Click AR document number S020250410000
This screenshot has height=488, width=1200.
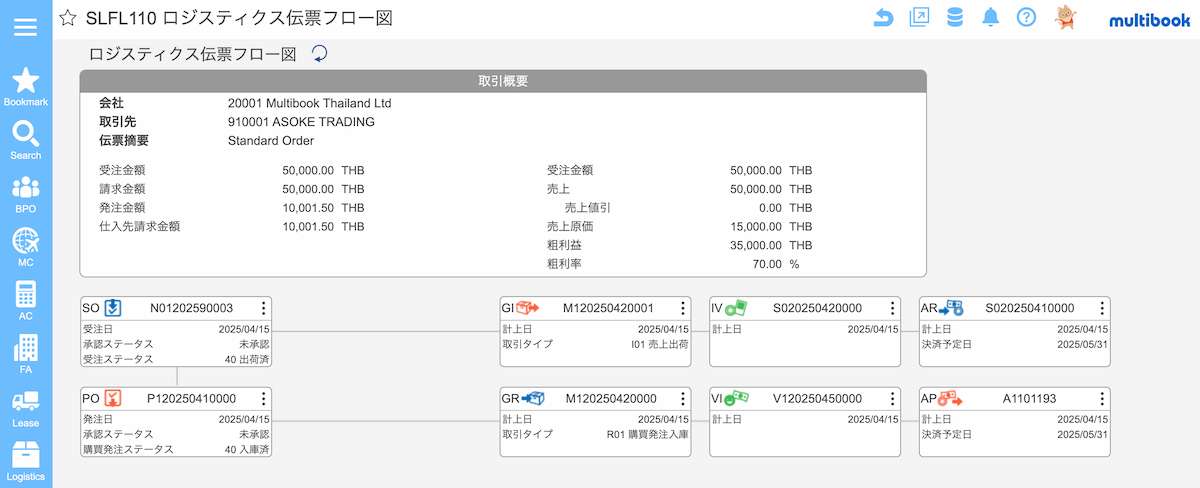pos(1029,309)
